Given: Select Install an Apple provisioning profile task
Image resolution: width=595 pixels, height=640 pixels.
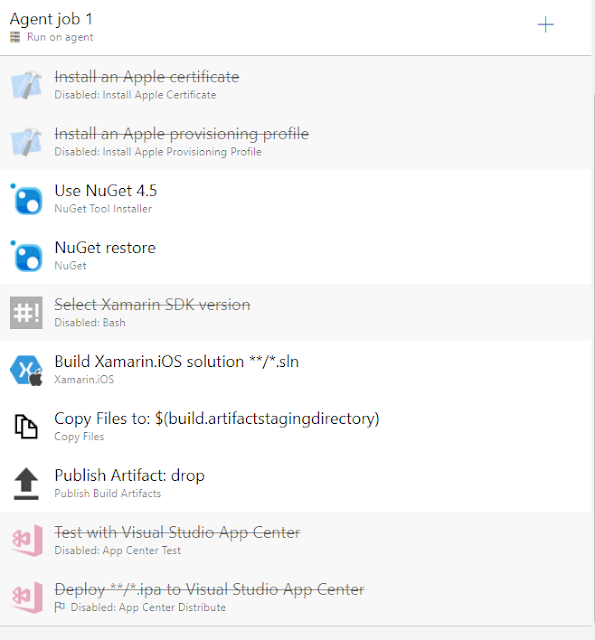Looking at the screenshot, I should [x=295, y=142].
